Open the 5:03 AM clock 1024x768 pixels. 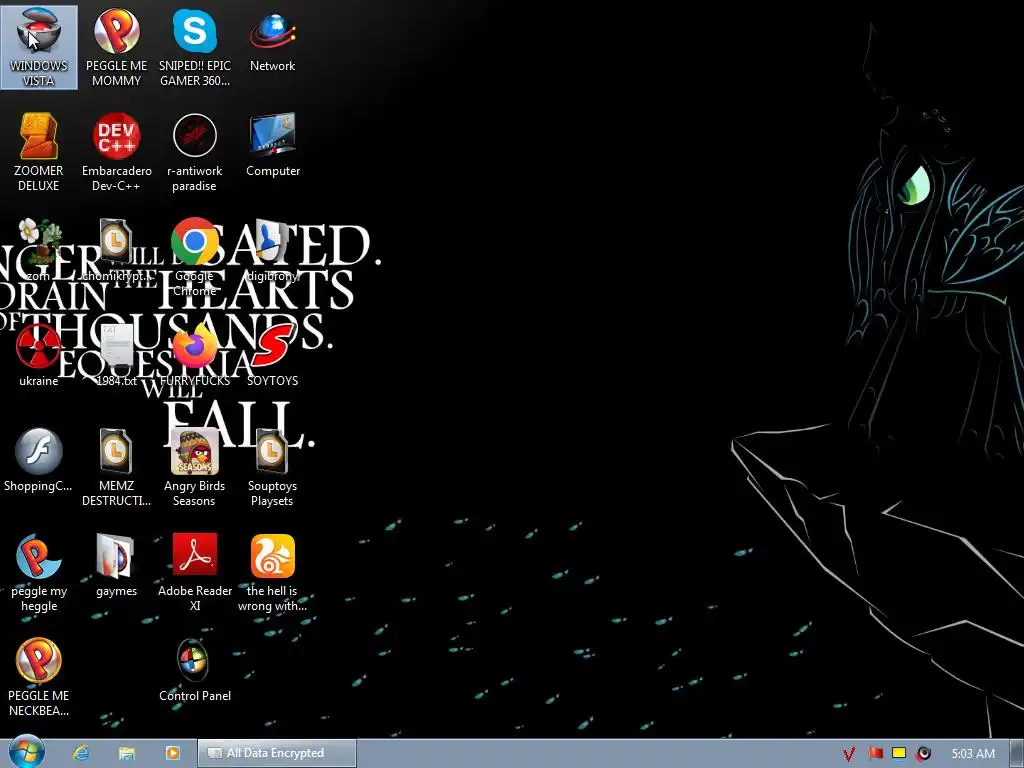click(x=973, y=754)
